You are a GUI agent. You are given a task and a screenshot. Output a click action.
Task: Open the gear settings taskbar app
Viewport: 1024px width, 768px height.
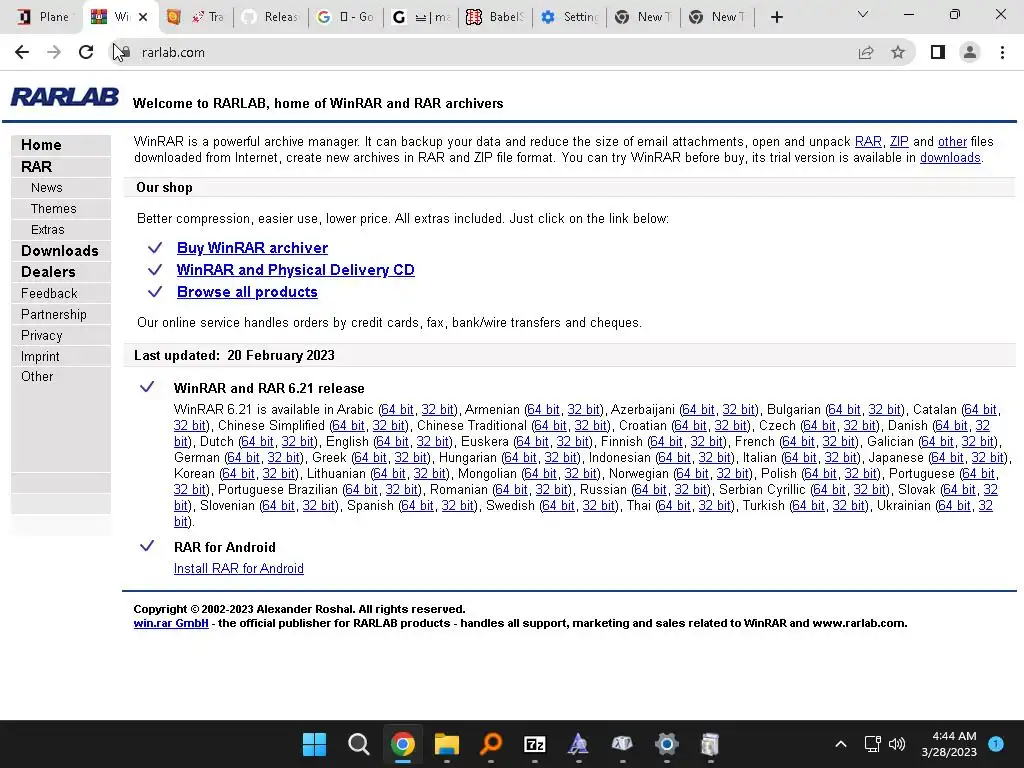(x=666, y=744)
